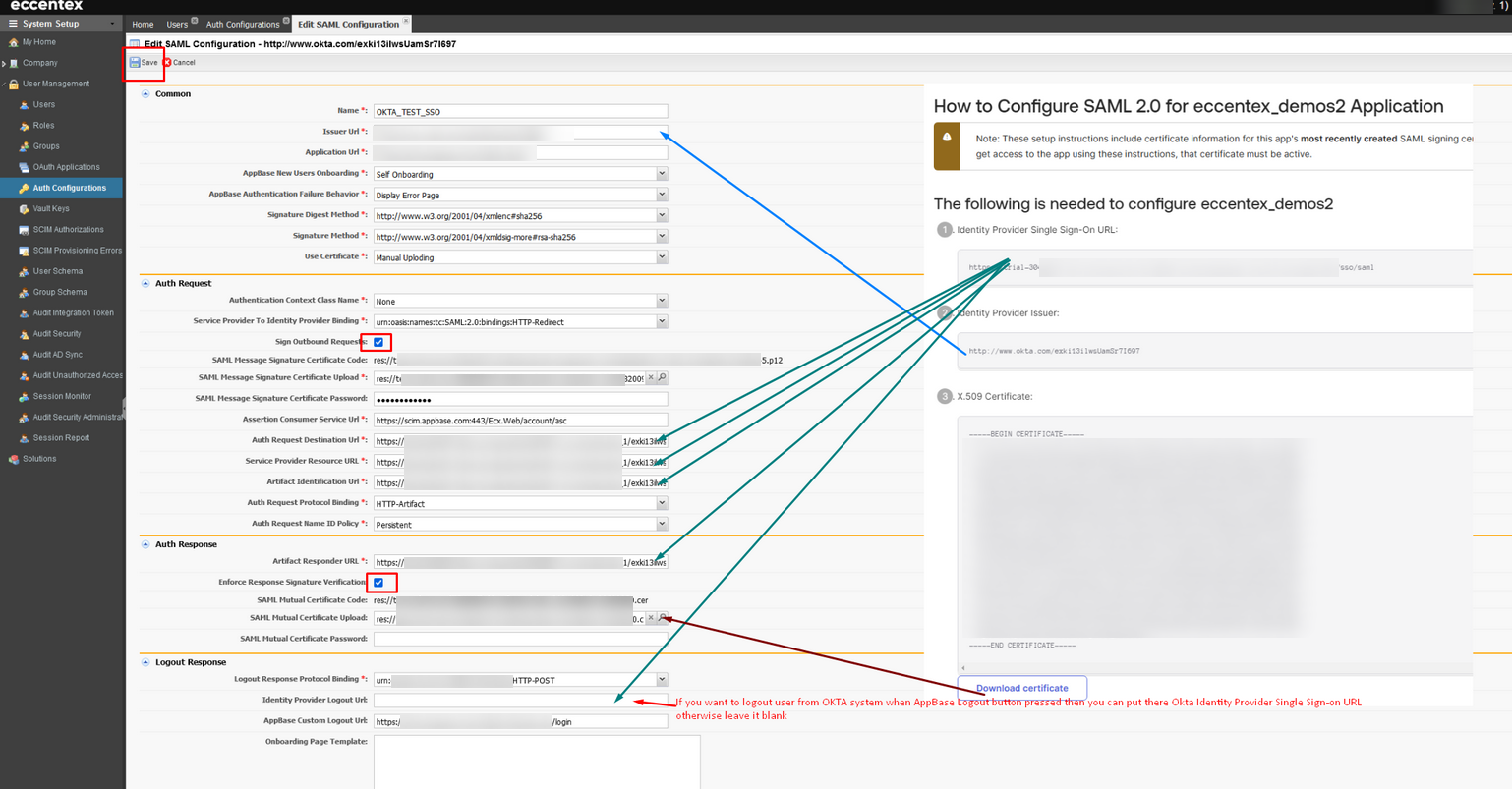1512x789 pixels.
Task: Close the Auth Configurations tab
Action: click(286, 20)
